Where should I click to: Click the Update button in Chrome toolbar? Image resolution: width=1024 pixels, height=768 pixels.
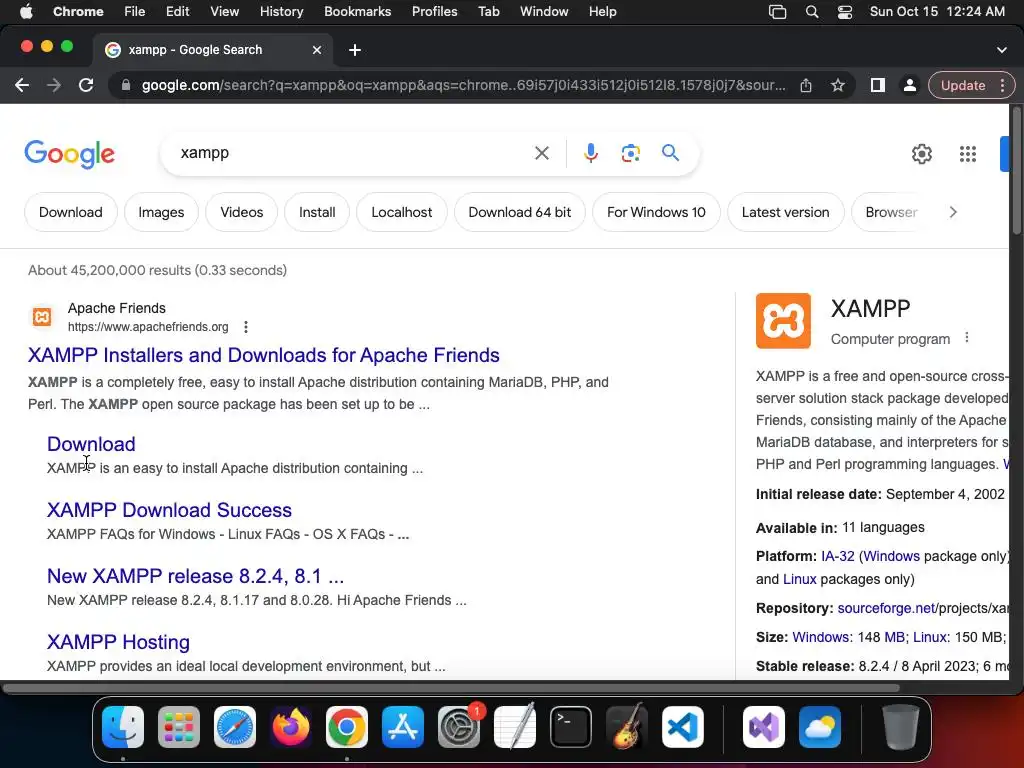963,86
